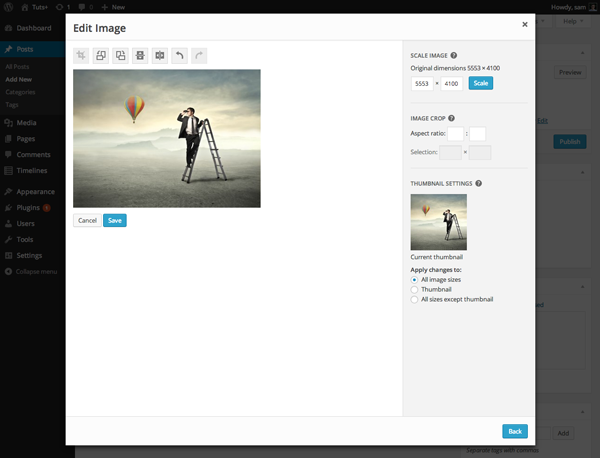The width and height of the screenshot is (600, 458).
Task: Select All sizes except thumbnail
Action: point(414,300)
